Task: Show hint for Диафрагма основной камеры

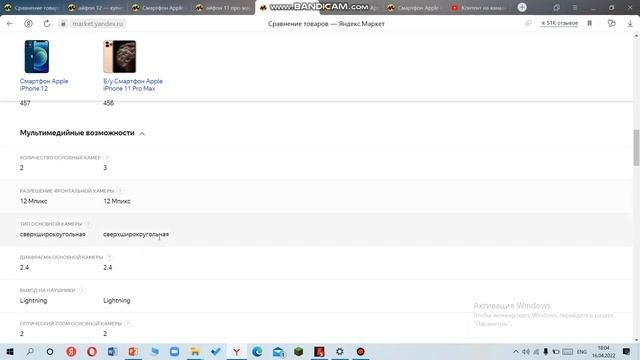Action: (109, 257)
